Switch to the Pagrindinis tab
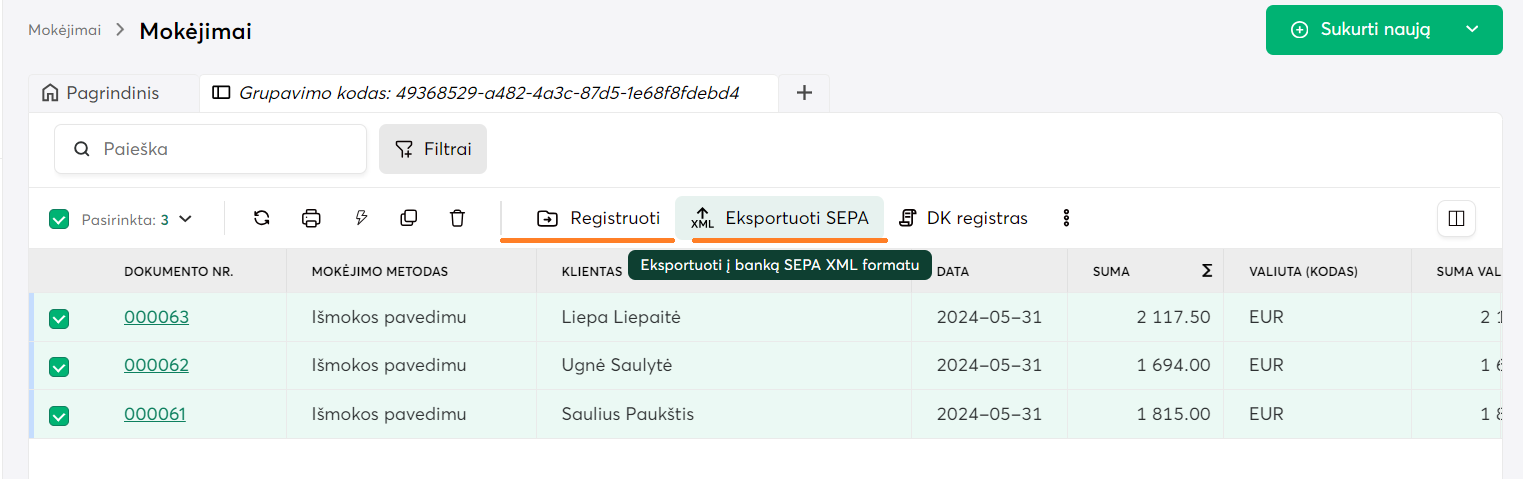This screenshot has width=1523, height=479. [100, 94]
